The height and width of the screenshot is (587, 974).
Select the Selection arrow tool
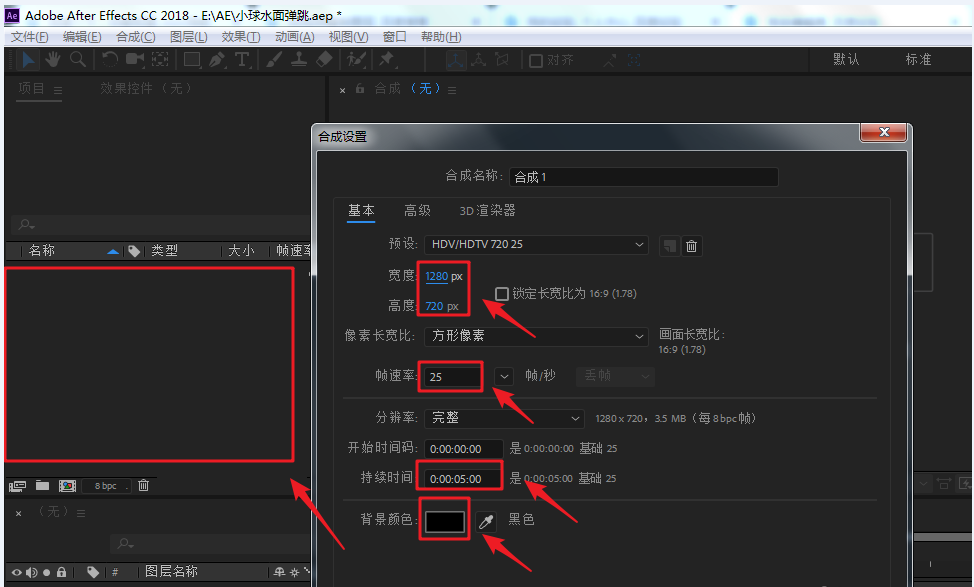29,60
